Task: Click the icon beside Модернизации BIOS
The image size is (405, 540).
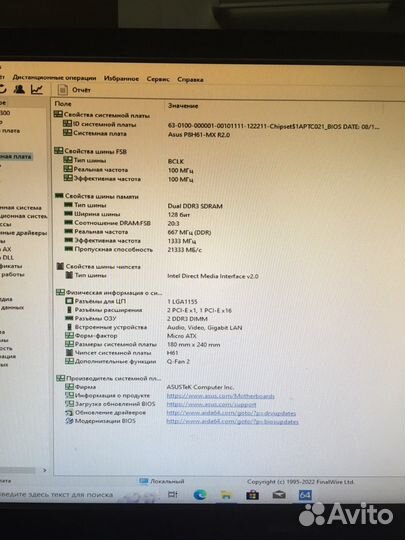Action: (69, 421)
